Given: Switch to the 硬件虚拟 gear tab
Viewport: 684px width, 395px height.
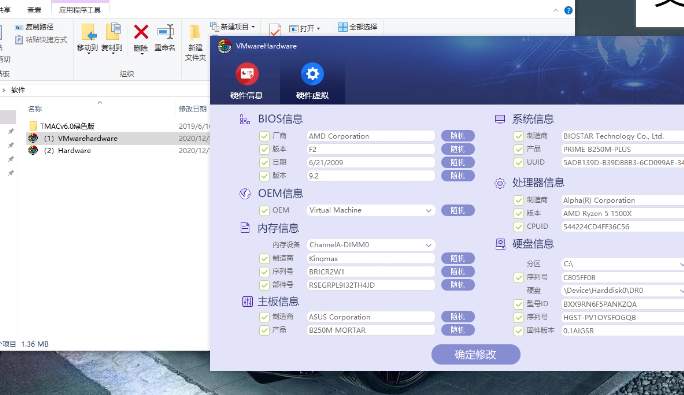Looking at the screenshot, I should coord(312,82).
